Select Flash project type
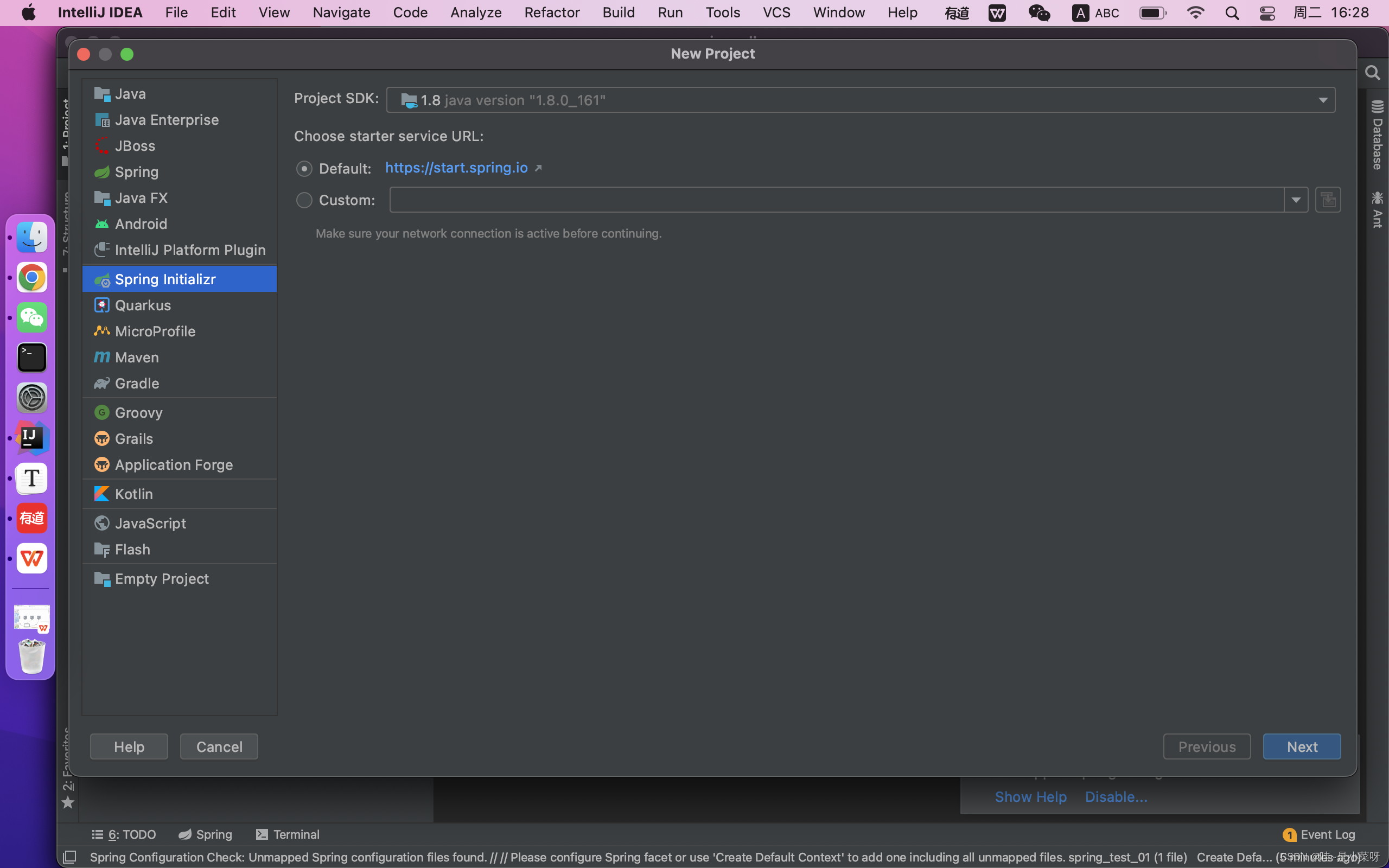Viewport: 1389px width, 868px height. click(x=179, y=549)
